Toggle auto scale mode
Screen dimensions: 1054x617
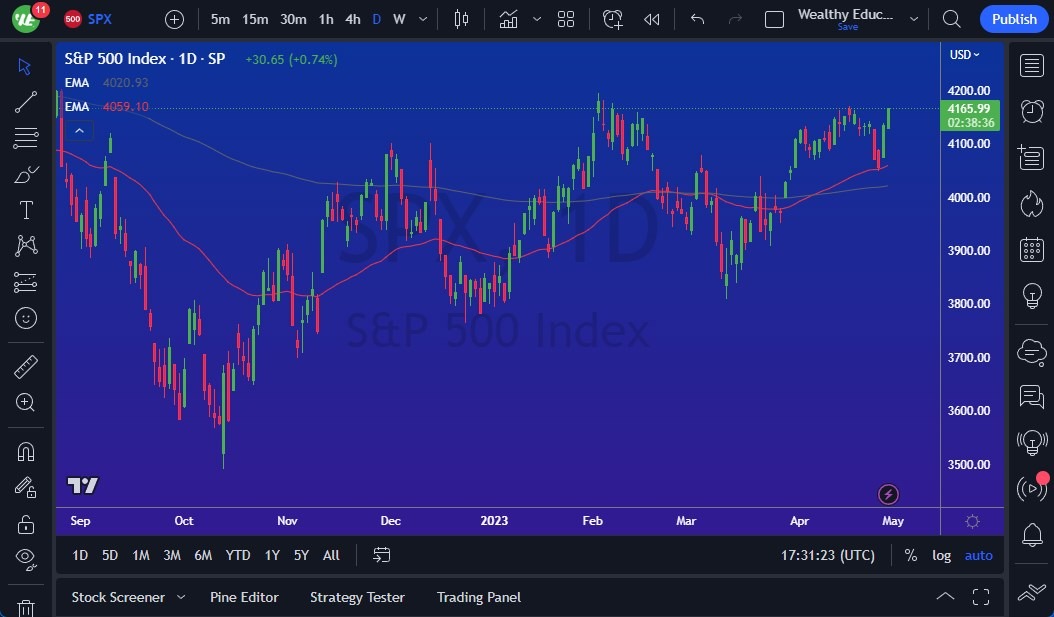978,555
